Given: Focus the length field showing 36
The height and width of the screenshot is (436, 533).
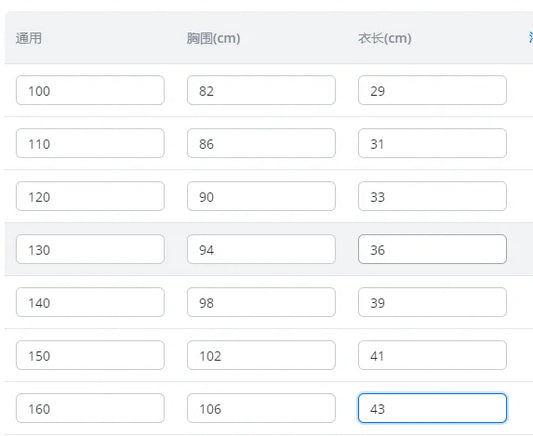Looking at the screenshot, I should [x=432, y=249].
